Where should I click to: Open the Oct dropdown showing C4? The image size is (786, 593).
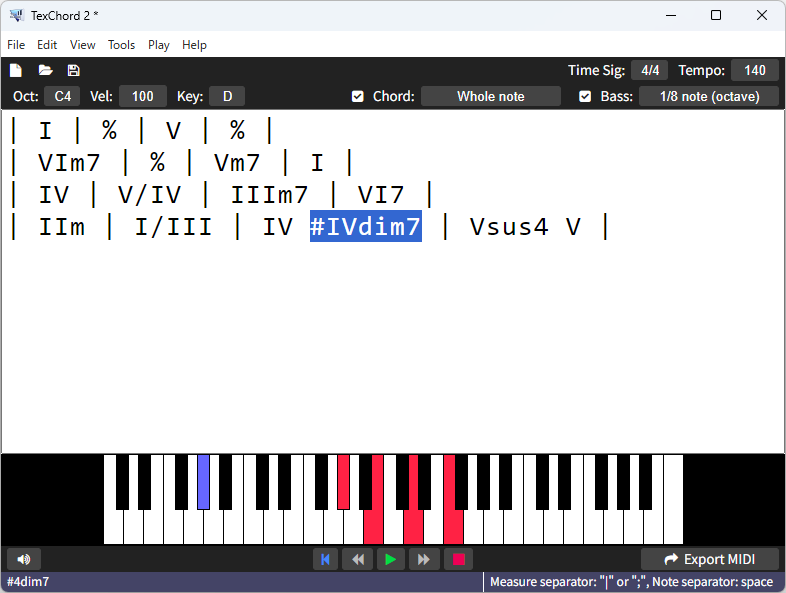point(62,96)
